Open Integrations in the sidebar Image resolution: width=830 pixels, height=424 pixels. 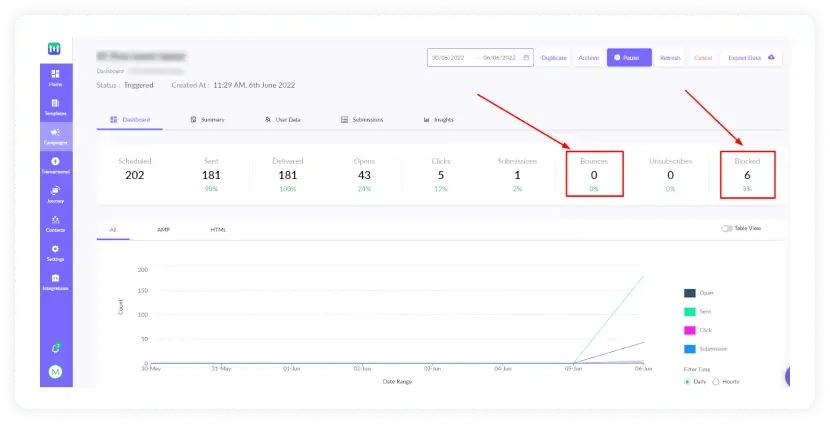pyautogui.click(x=55, y=281)
